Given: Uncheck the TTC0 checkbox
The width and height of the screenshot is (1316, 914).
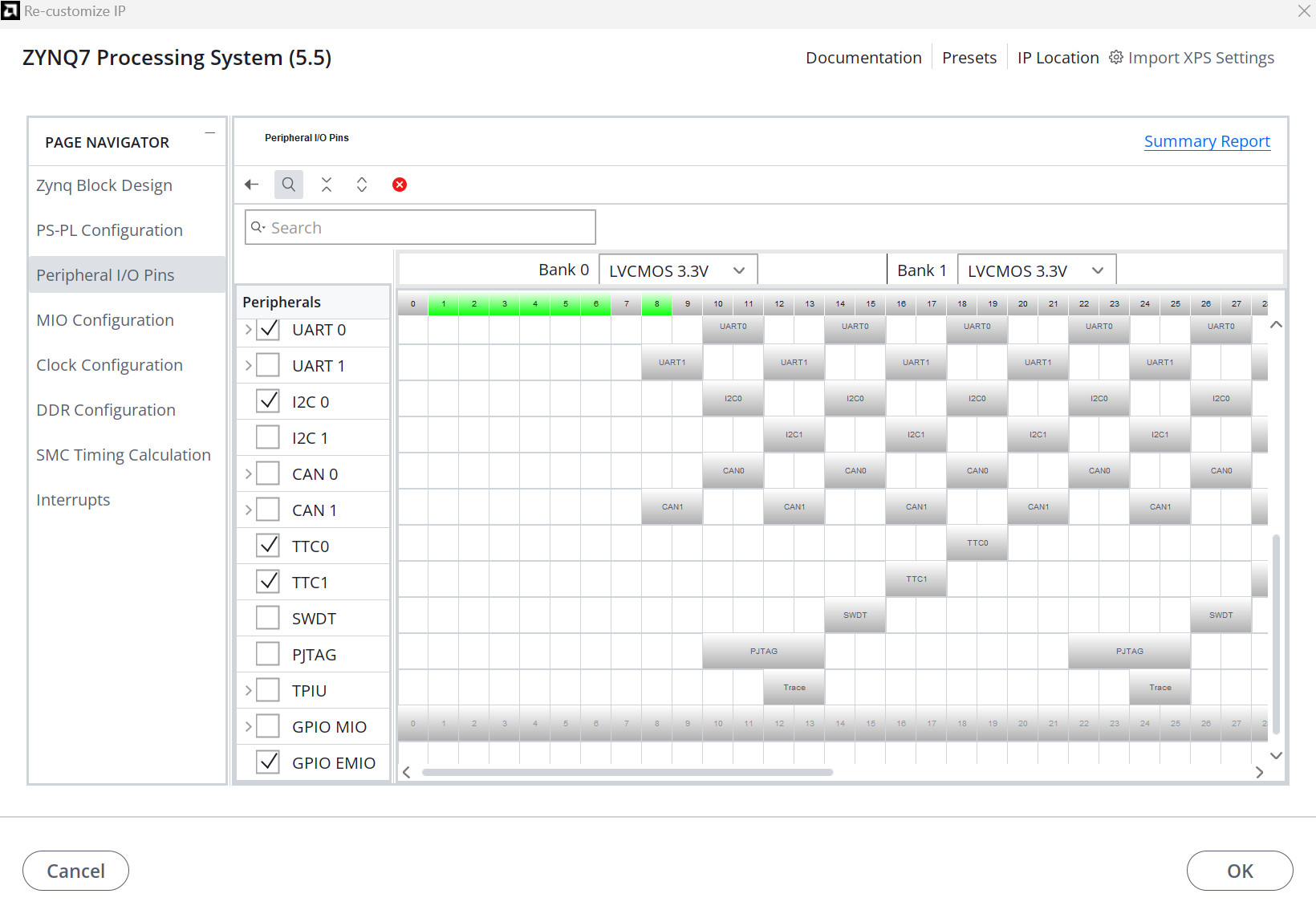Looking at the screenshot, I should [x=268, y=546].
